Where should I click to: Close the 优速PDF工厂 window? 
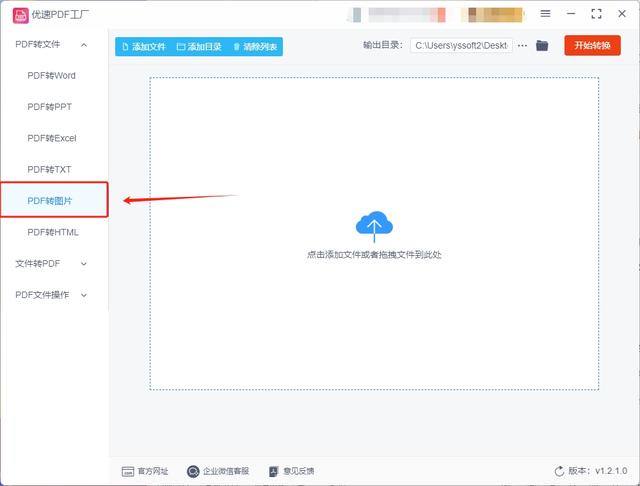[622, 14]
